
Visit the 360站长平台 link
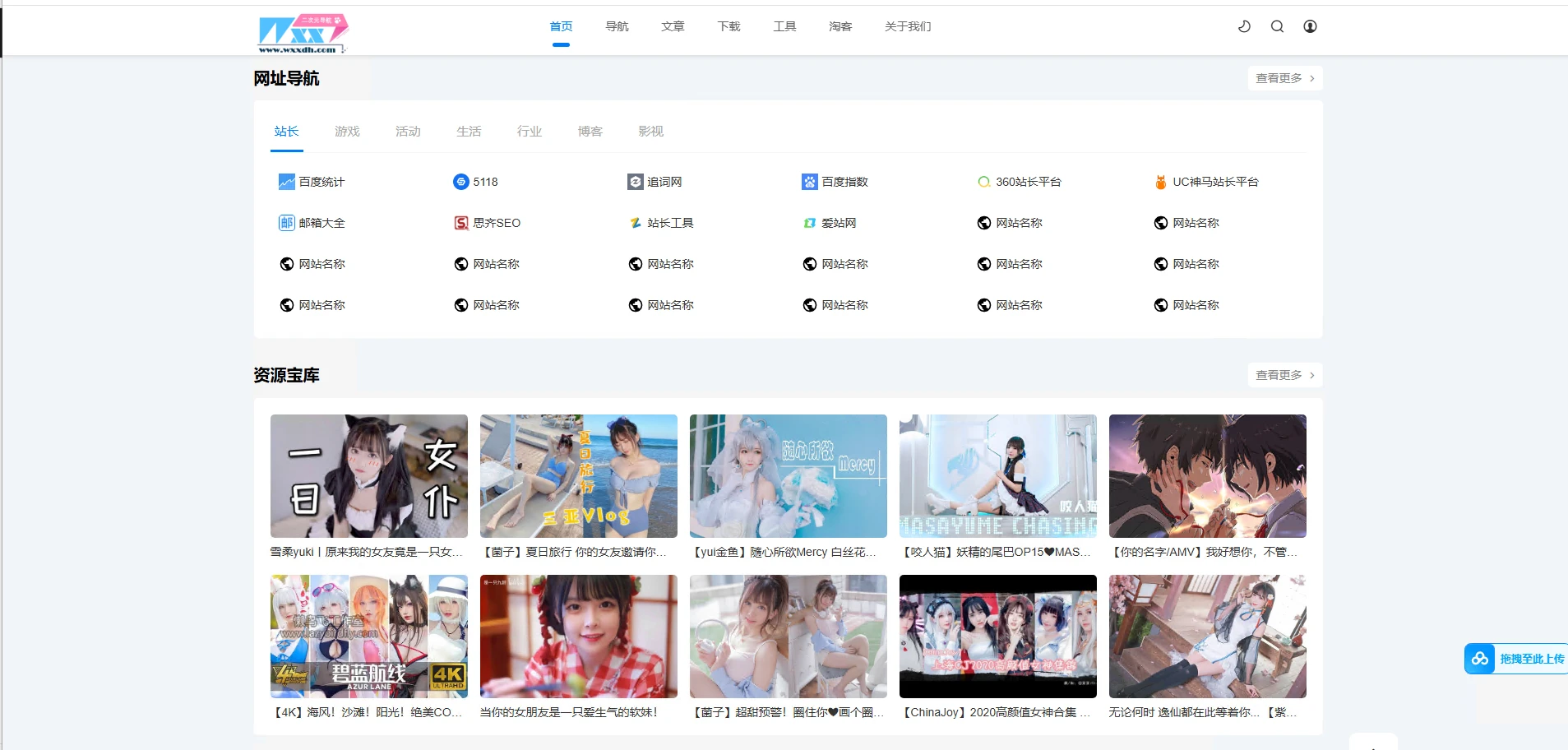(x=1028, y=182)
